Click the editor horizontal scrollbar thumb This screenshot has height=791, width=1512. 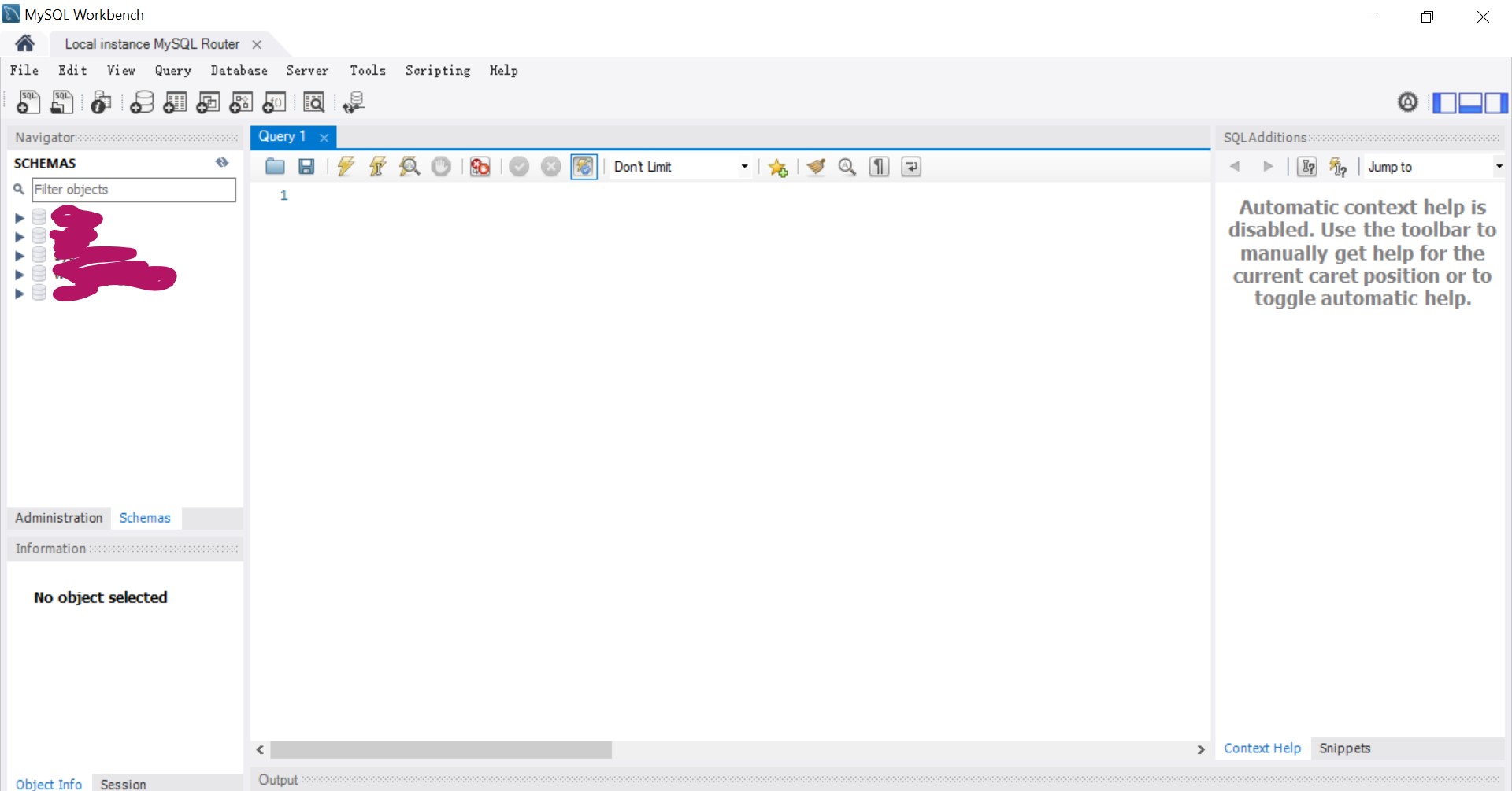coord(441,750)
